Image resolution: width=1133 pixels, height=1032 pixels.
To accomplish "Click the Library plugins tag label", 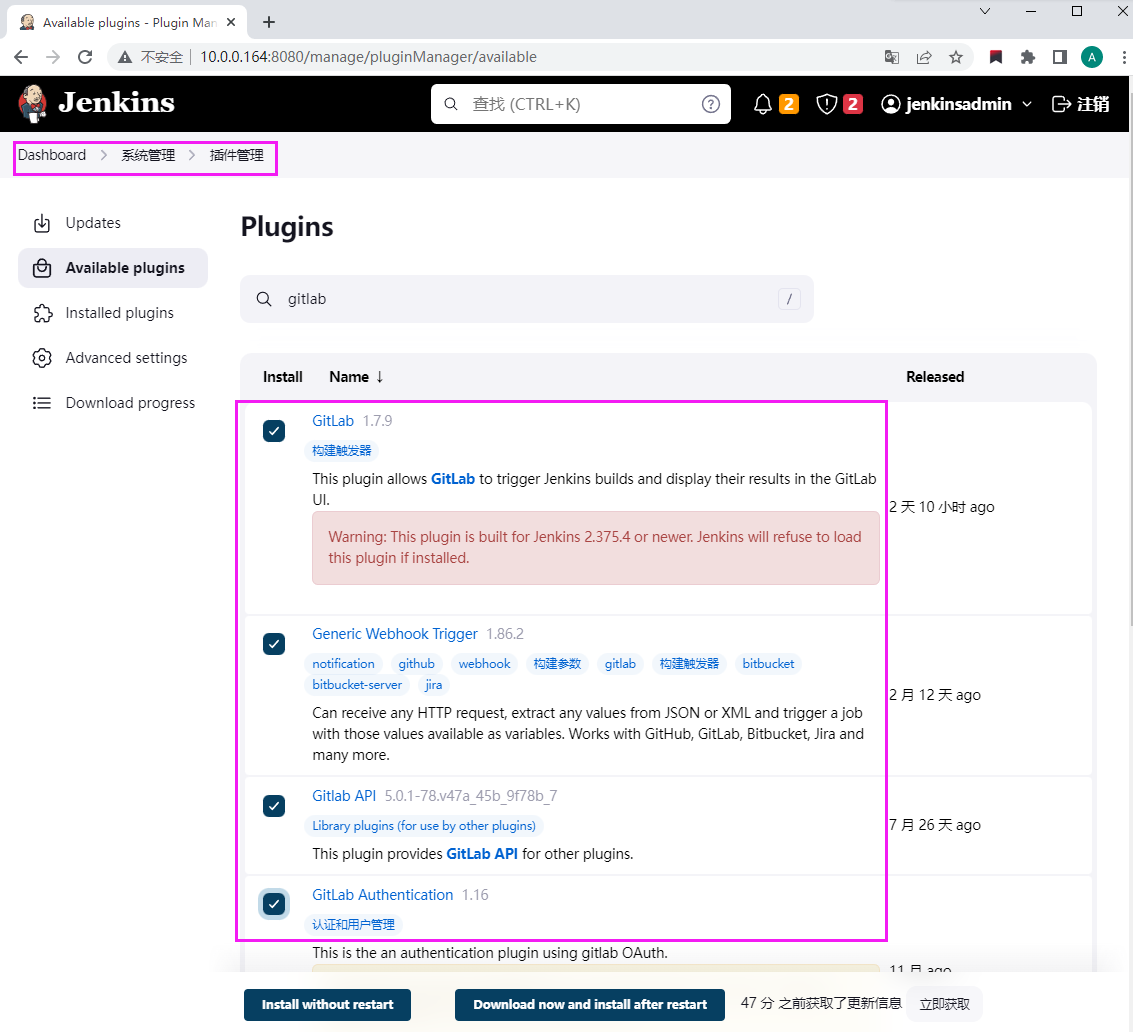I will pos(424,825).
